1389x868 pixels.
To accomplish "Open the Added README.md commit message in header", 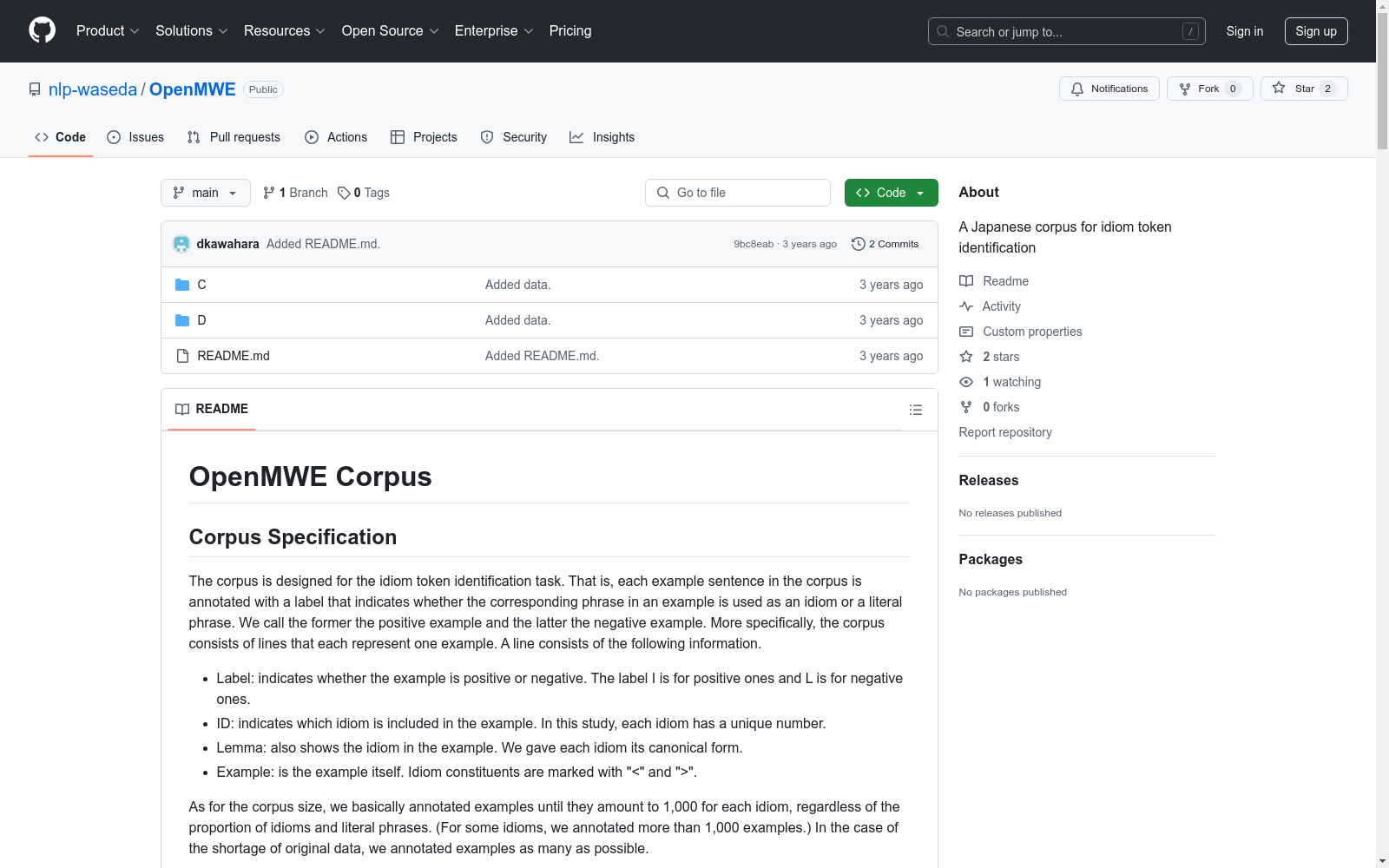I will [323, 244].
